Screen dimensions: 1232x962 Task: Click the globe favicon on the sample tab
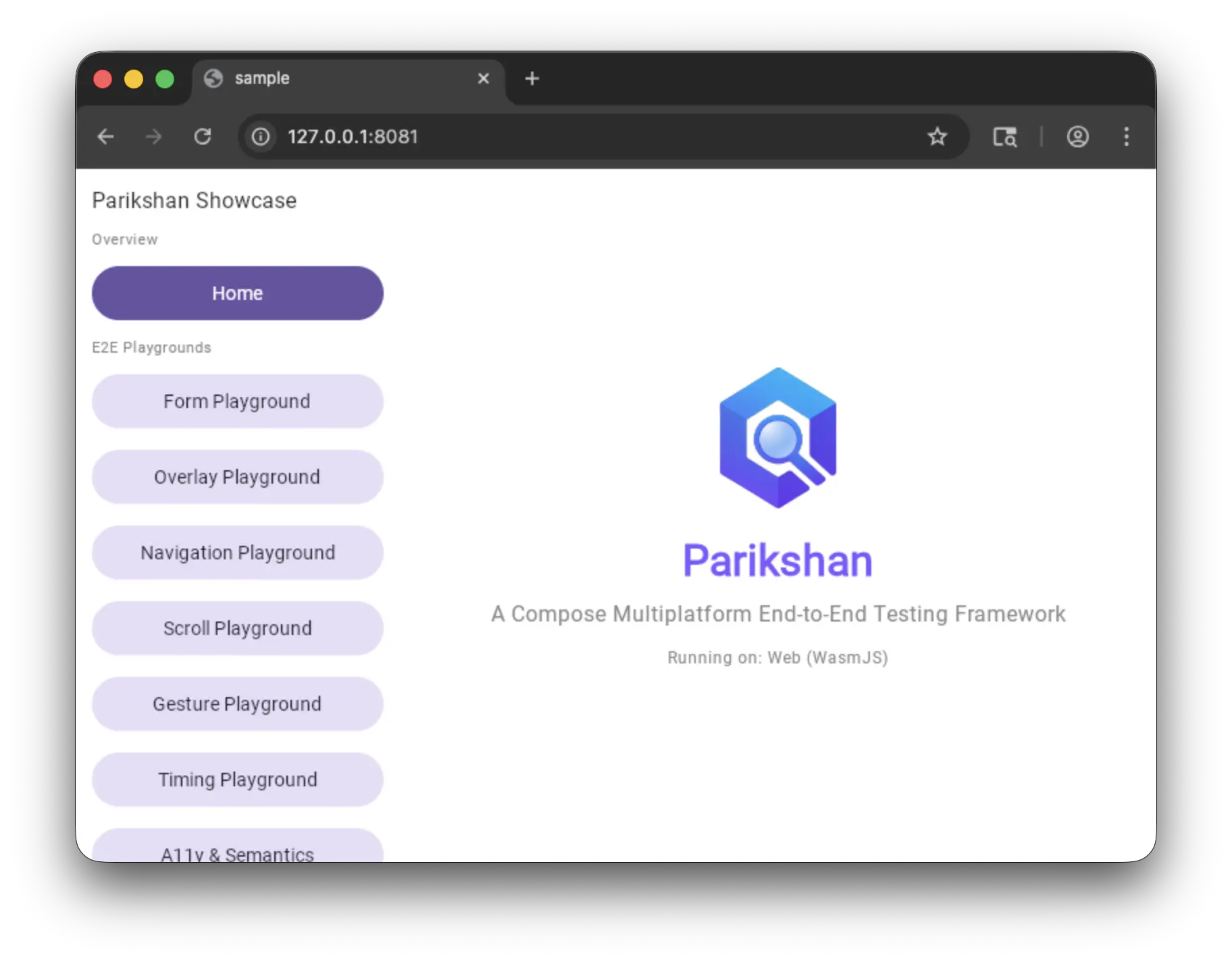213,78
